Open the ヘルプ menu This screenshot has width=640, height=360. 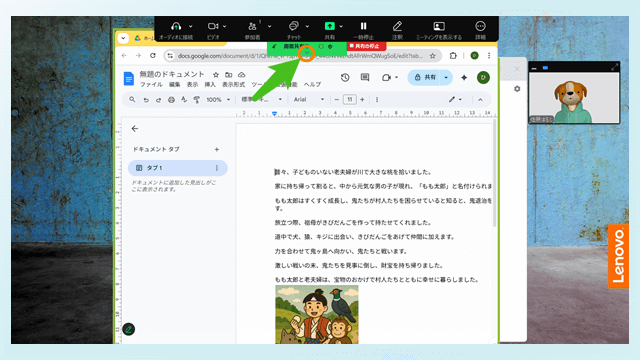pyautogui.click(x=312, y=84)
